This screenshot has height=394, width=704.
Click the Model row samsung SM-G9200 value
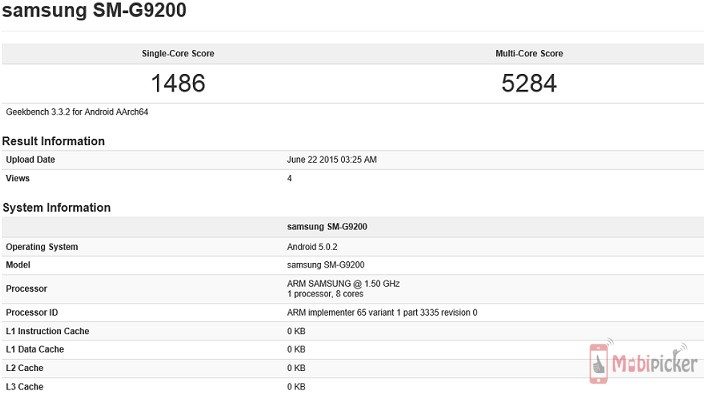(326, 265)
